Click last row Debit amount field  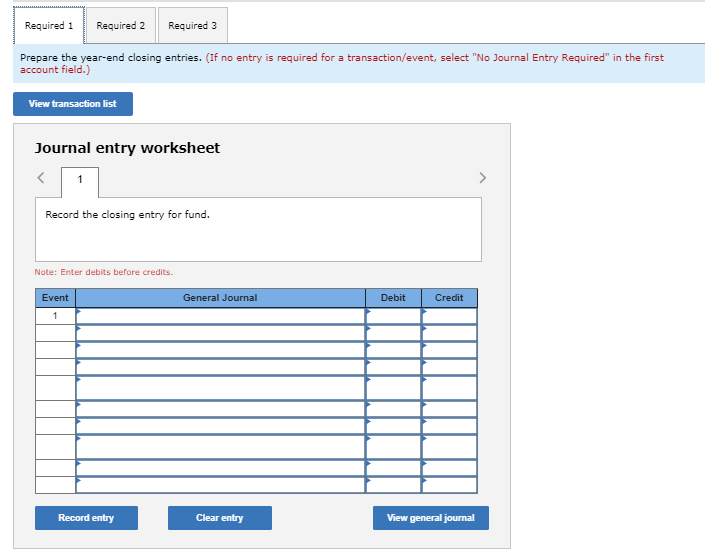pyautogui.click(x=393, y=485)
